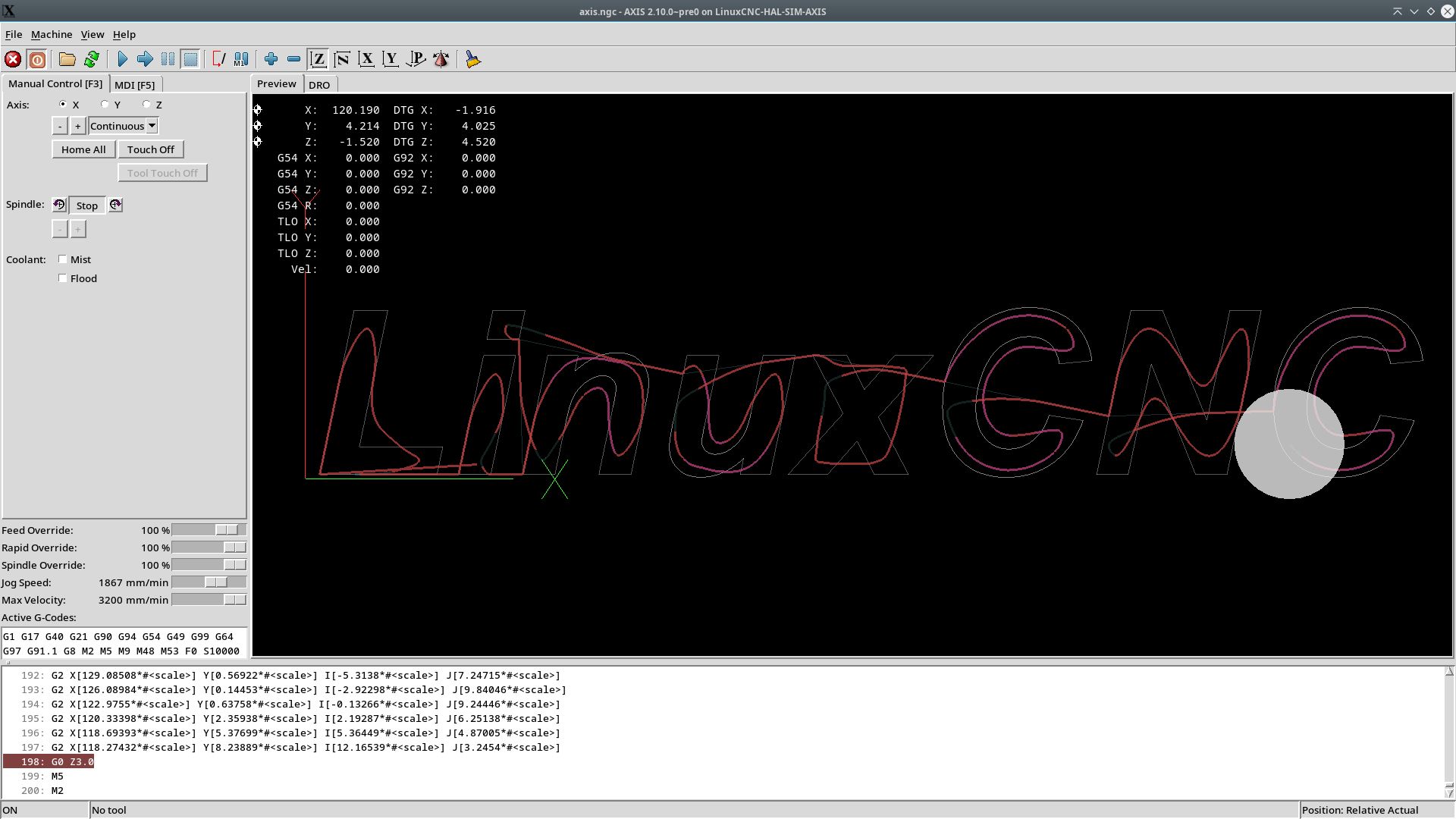Select the X side view icon
Viewport: 1456px width, 819px height.
coord(366,59)
